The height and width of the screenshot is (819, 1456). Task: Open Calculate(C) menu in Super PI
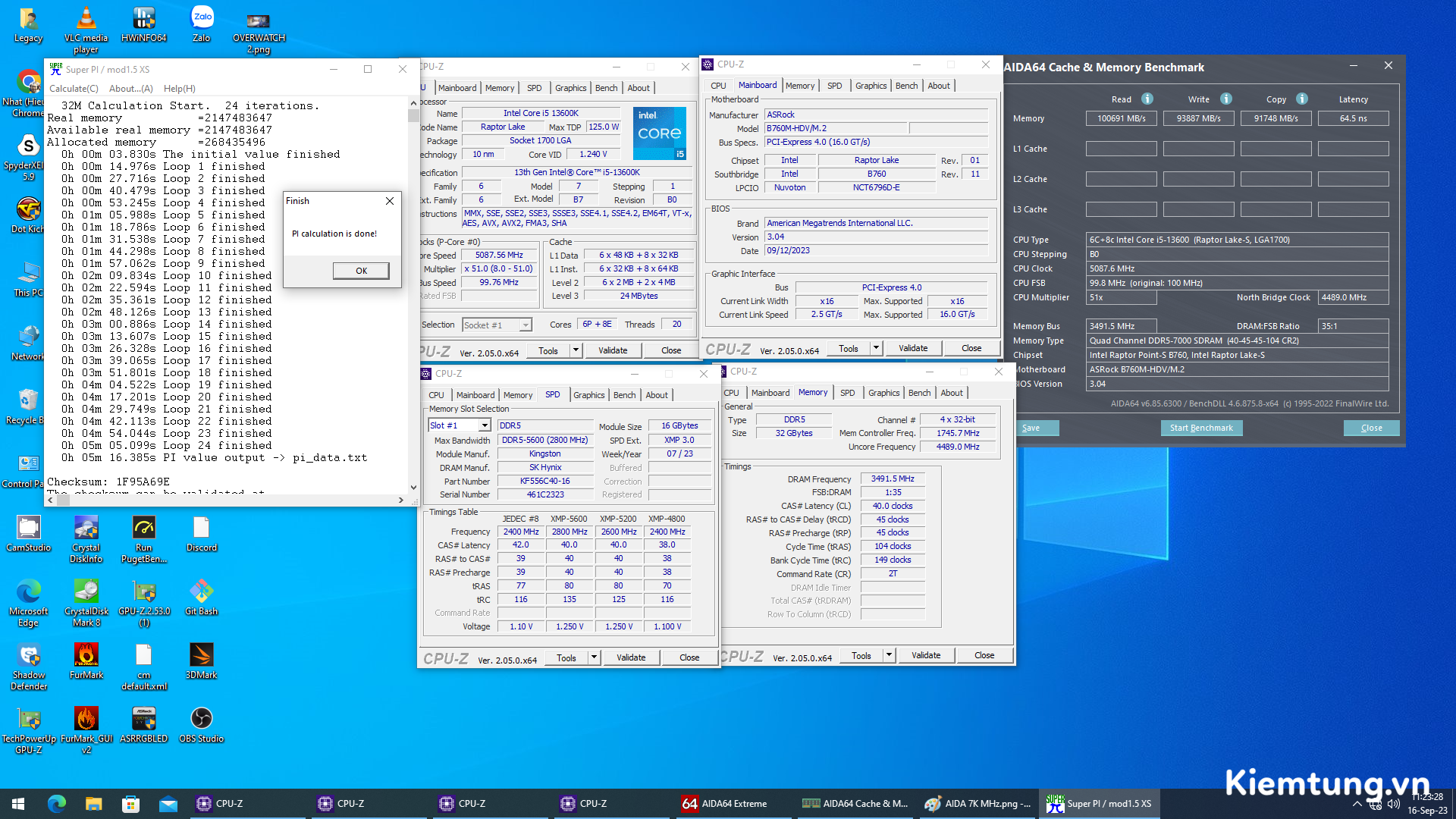click(74, 89)
